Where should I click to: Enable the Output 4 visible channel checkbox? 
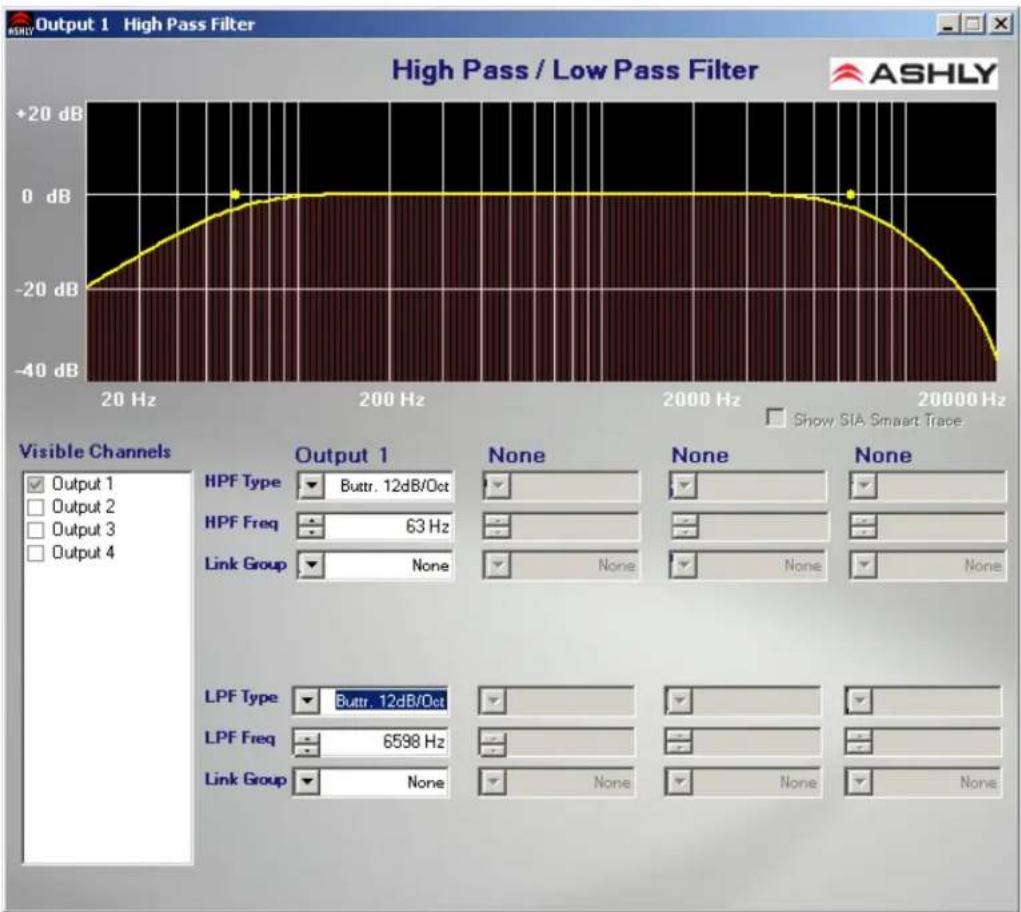pos(36,553)
